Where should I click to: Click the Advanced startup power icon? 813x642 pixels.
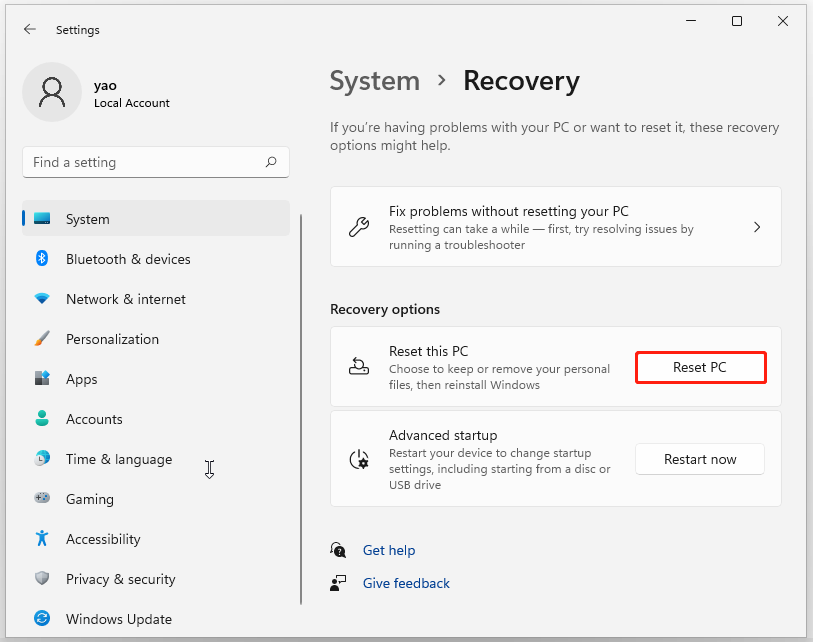click(x=358, y=459)
